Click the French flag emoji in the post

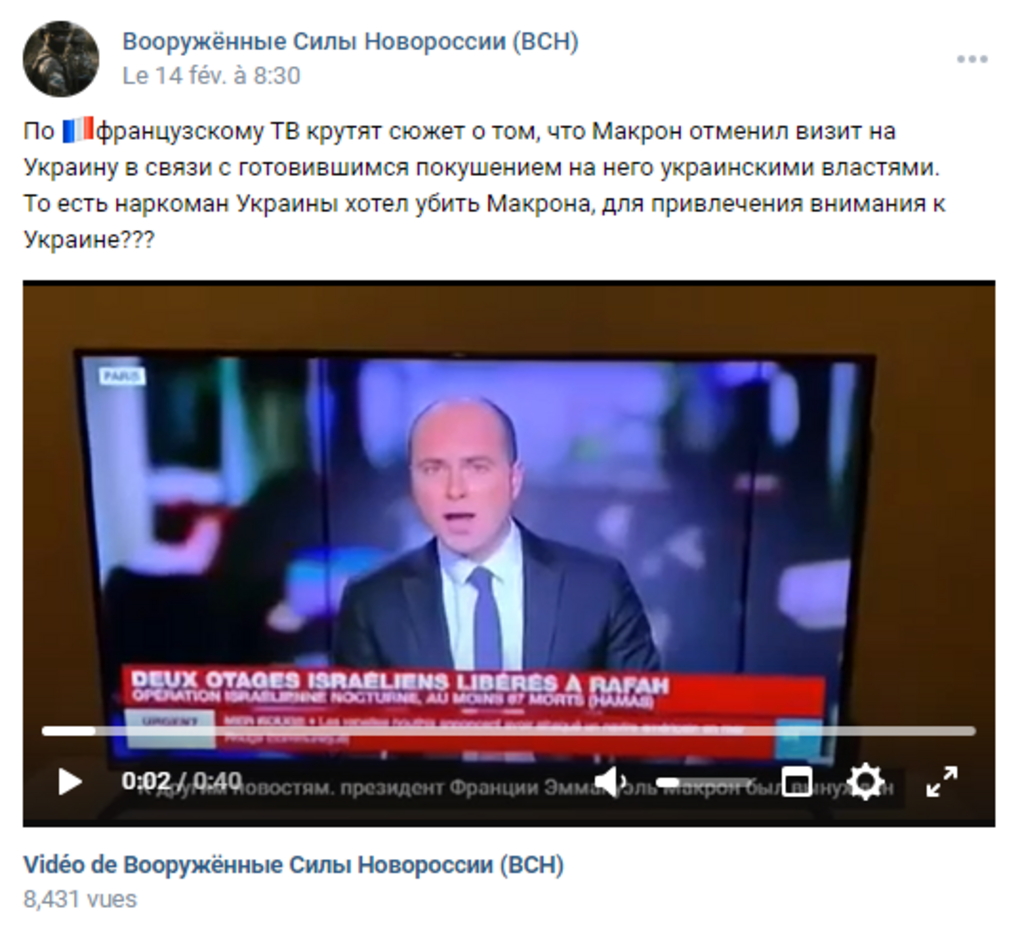(78, 131)
